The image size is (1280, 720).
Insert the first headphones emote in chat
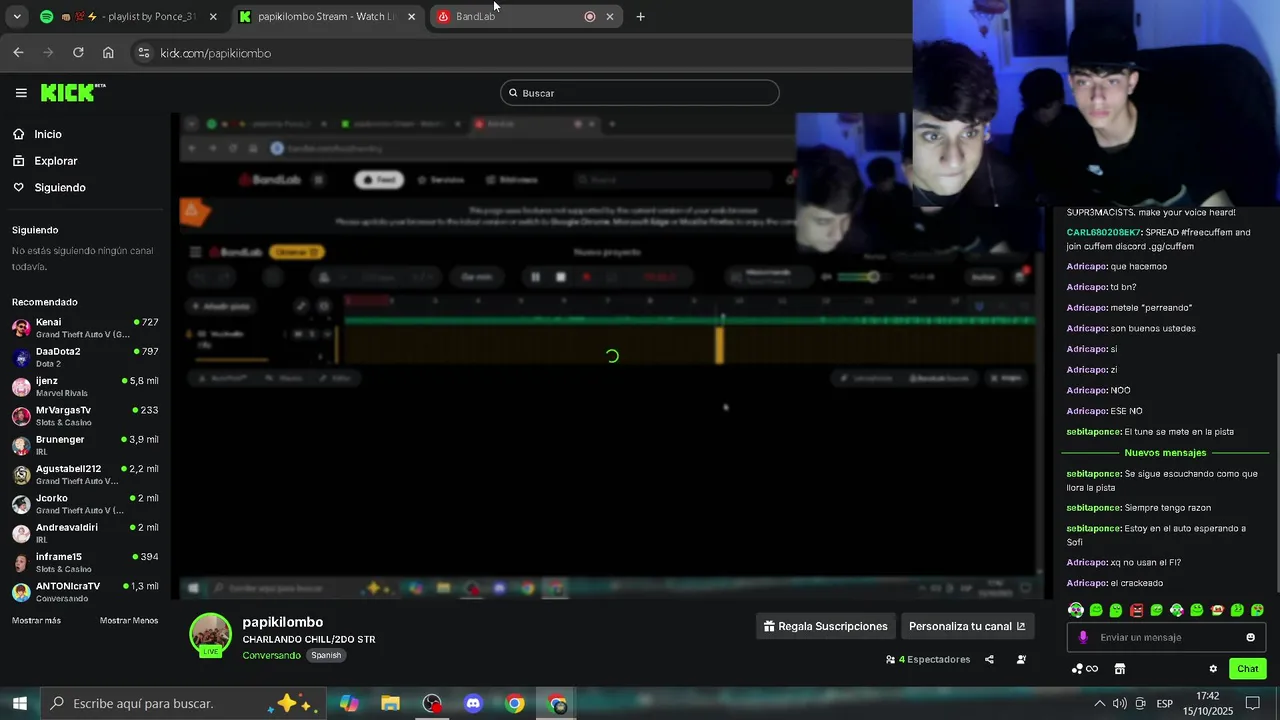point(1076,610)
